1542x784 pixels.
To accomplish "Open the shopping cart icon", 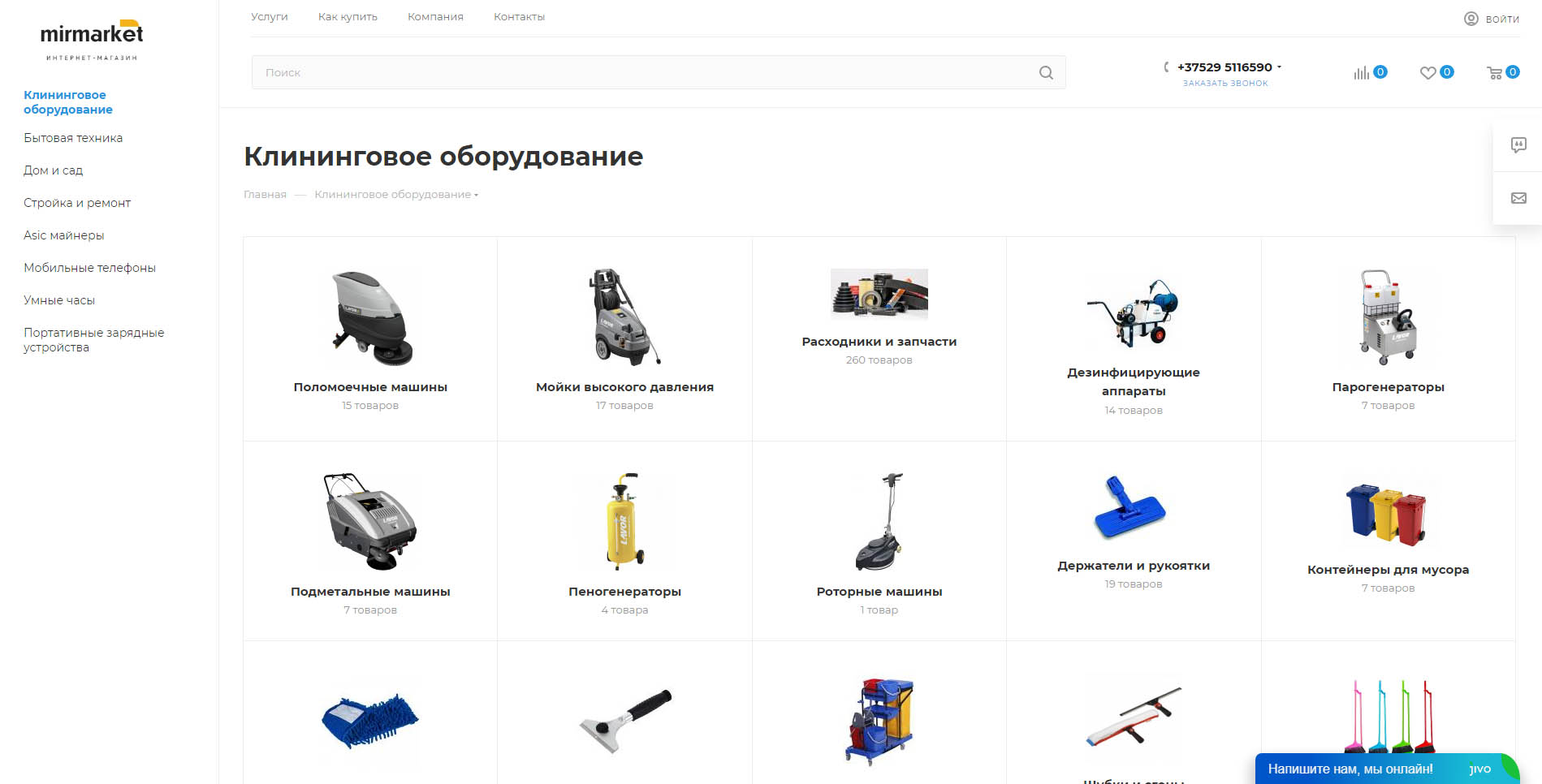I will (x=1494, y=73).
